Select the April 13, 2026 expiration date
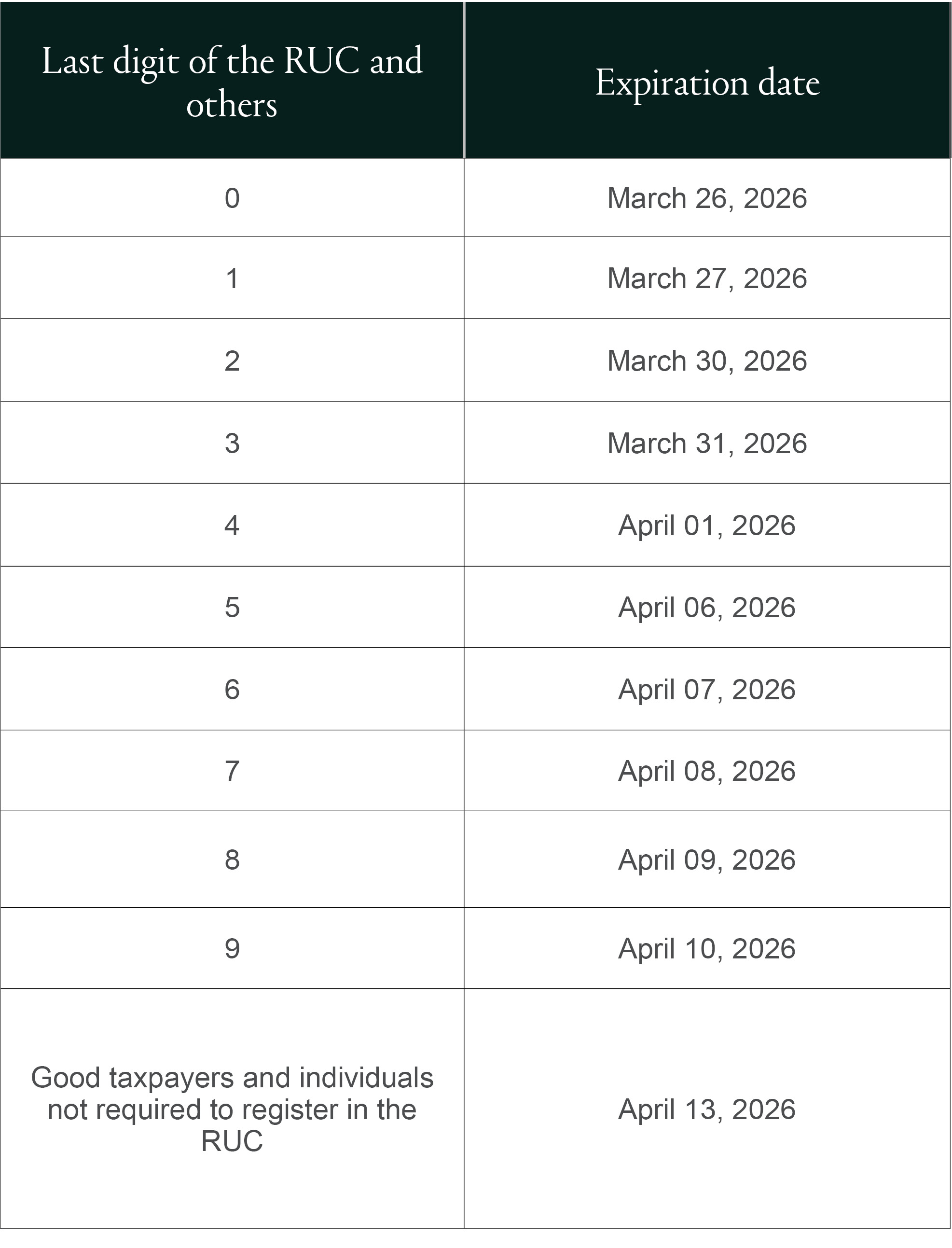952x1248 pixels. pos(707,1109)
